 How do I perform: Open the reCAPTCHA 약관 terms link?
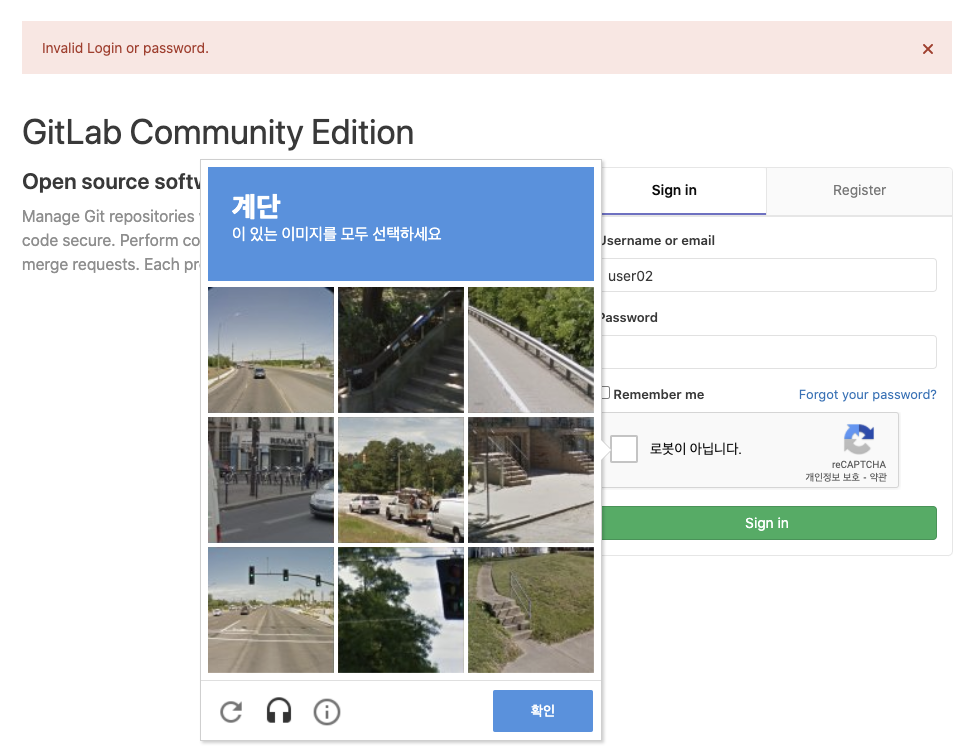coord(878,477)
